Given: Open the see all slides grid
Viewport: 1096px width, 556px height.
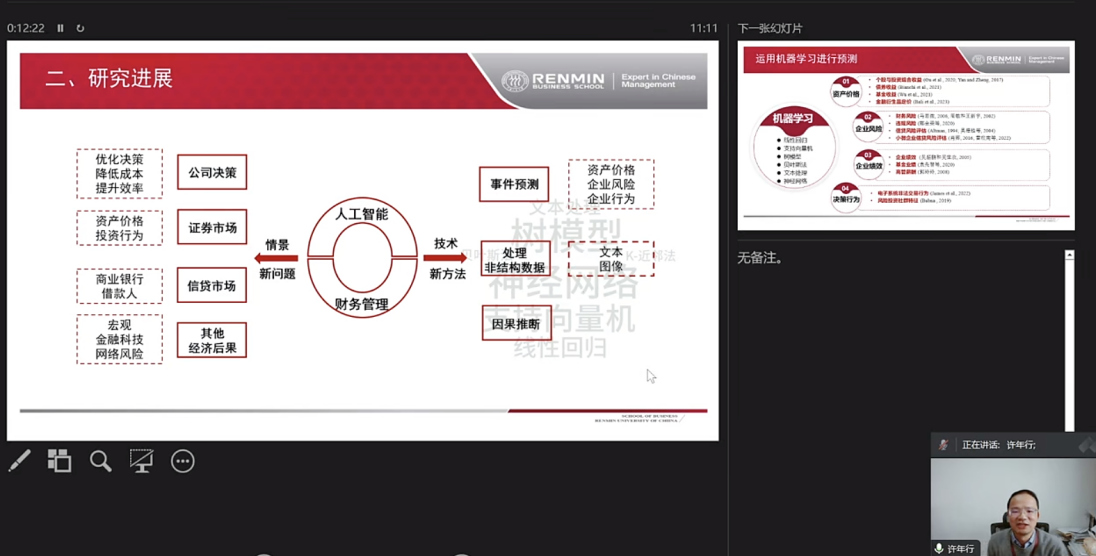Looking at the screenshot, I should [60, 461].
